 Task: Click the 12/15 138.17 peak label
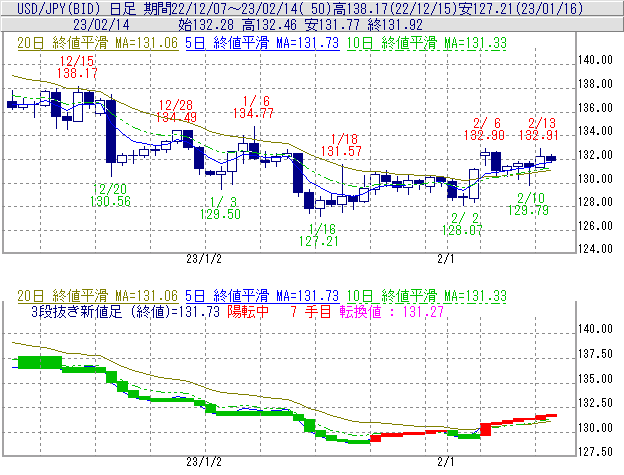(77, 67)
